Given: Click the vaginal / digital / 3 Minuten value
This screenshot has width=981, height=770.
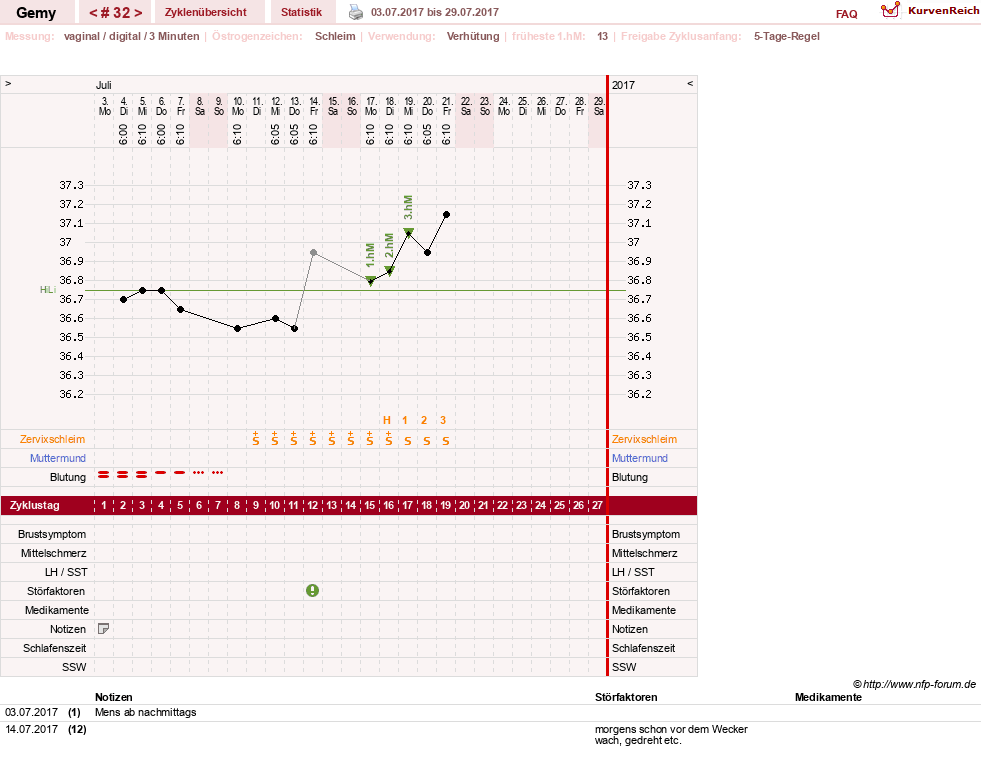Looking at the screenshot, I should (131, 36).
